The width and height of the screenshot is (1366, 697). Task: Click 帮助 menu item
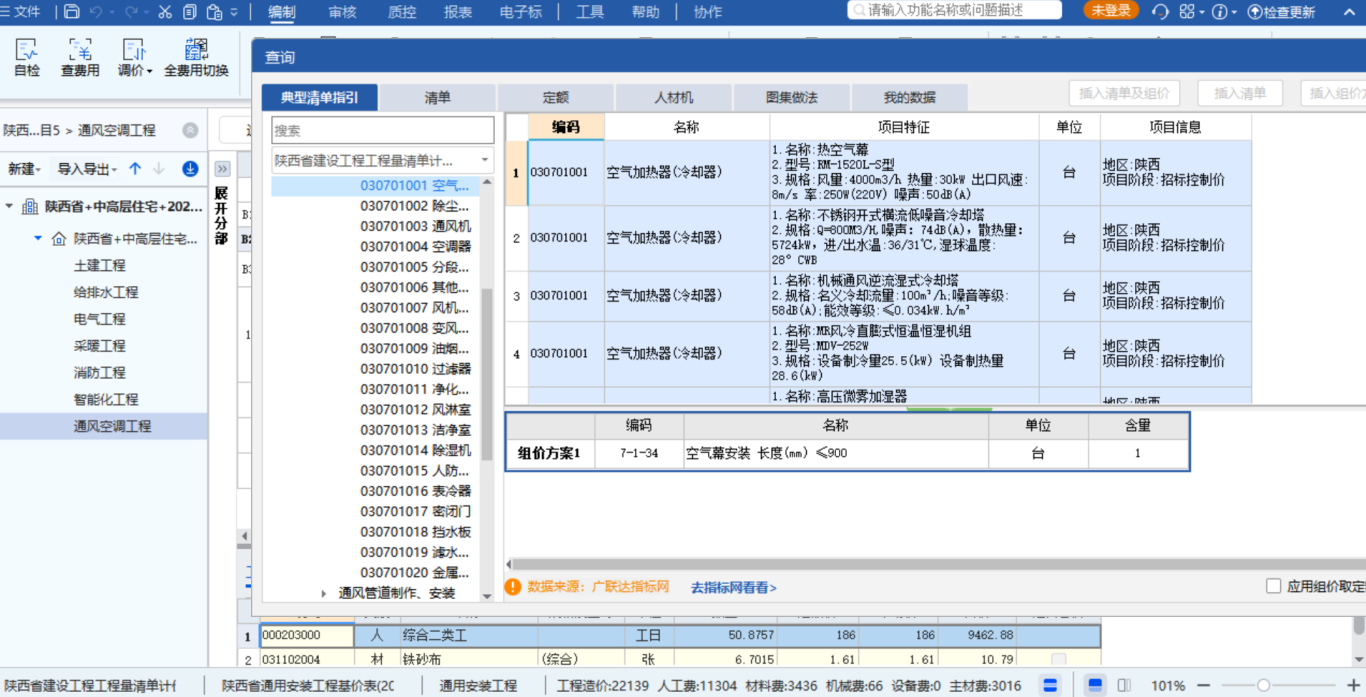click(646, 12)
